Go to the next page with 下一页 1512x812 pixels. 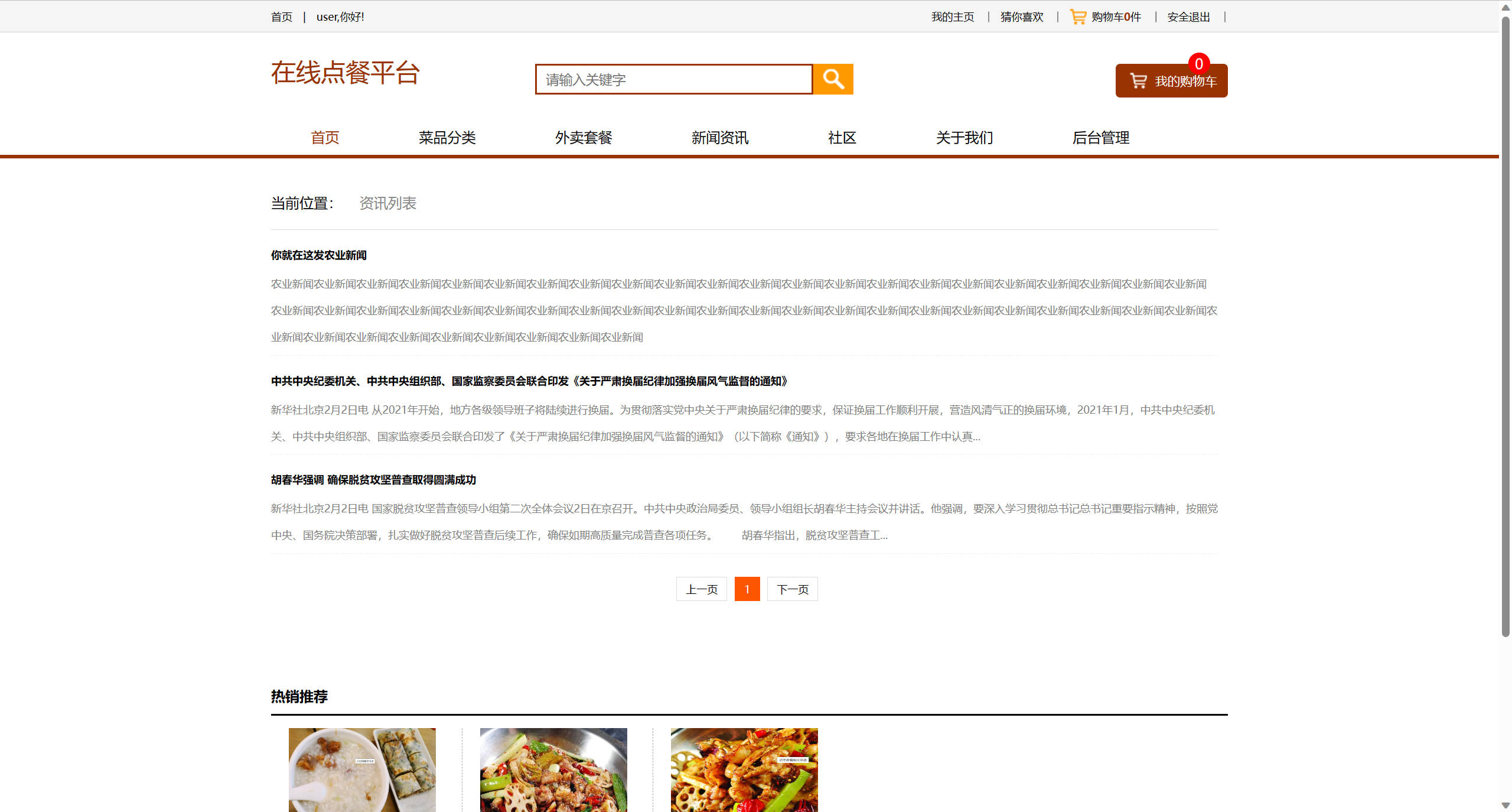pyautogui.click(x=792, y=589)
